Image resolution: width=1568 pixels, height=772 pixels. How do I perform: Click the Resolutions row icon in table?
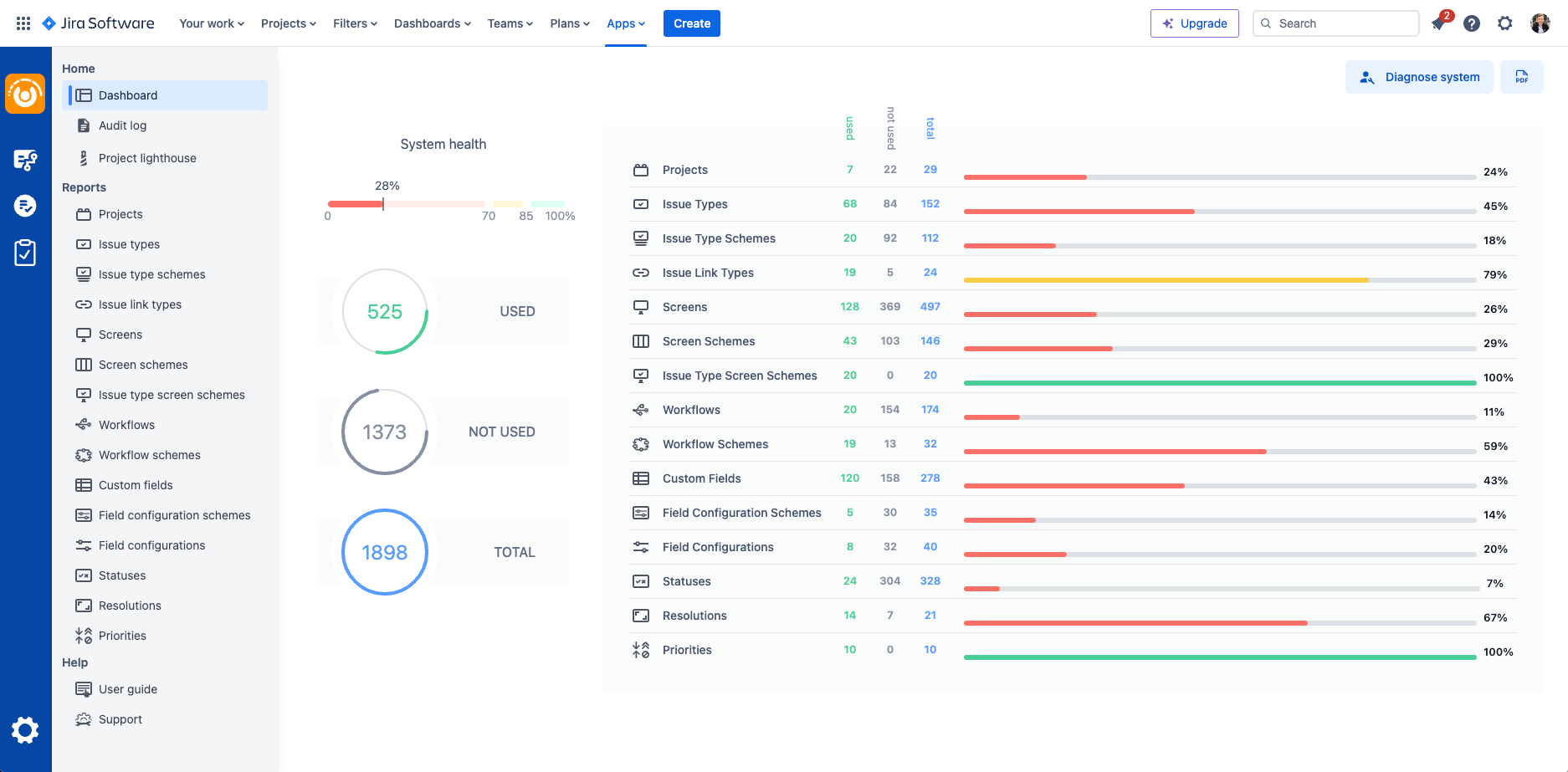(x=641, y=616)
